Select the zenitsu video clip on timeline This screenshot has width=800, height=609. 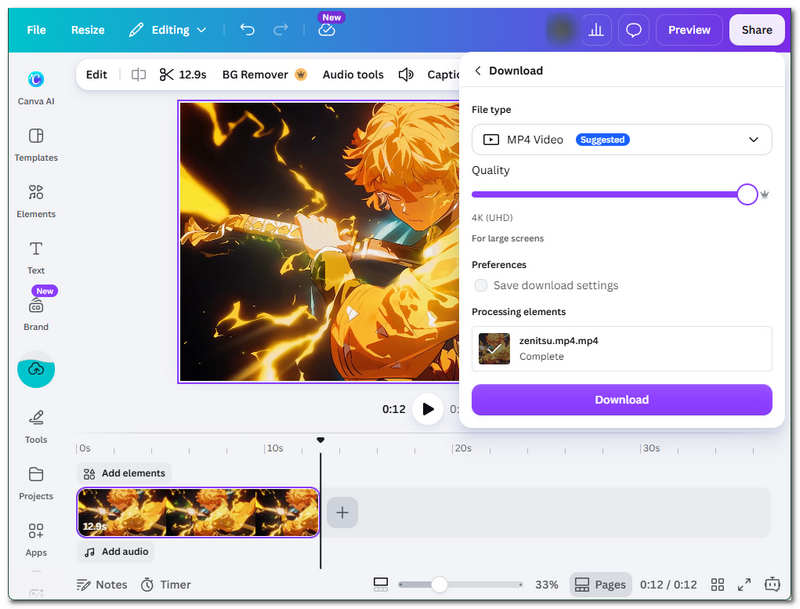click(198, 512)
